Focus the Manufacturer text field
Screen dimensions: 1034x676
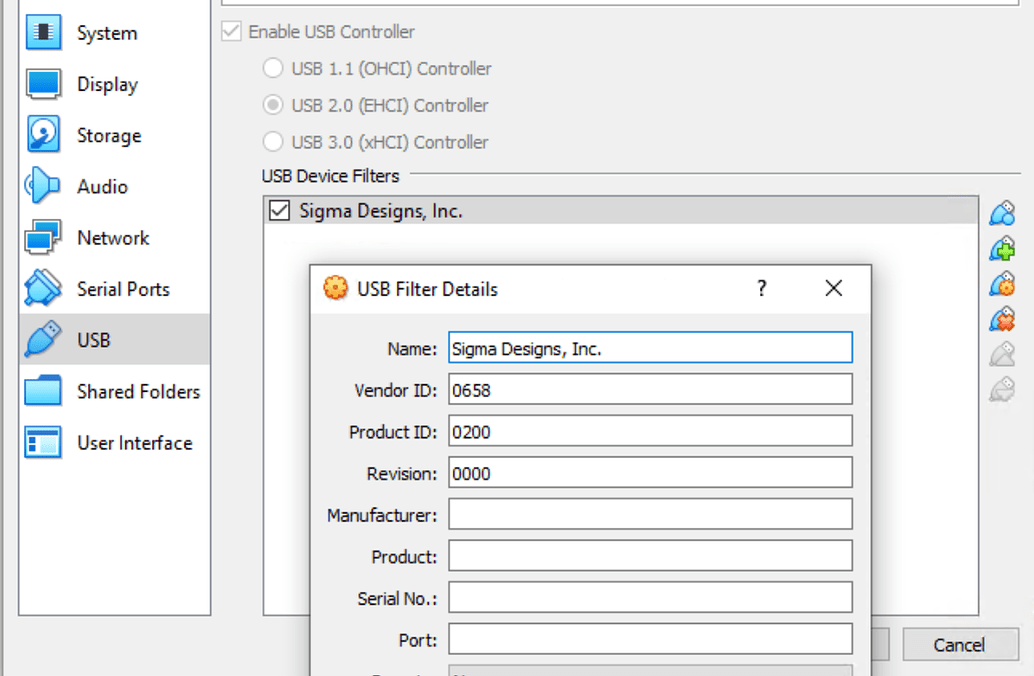[650, 515]
